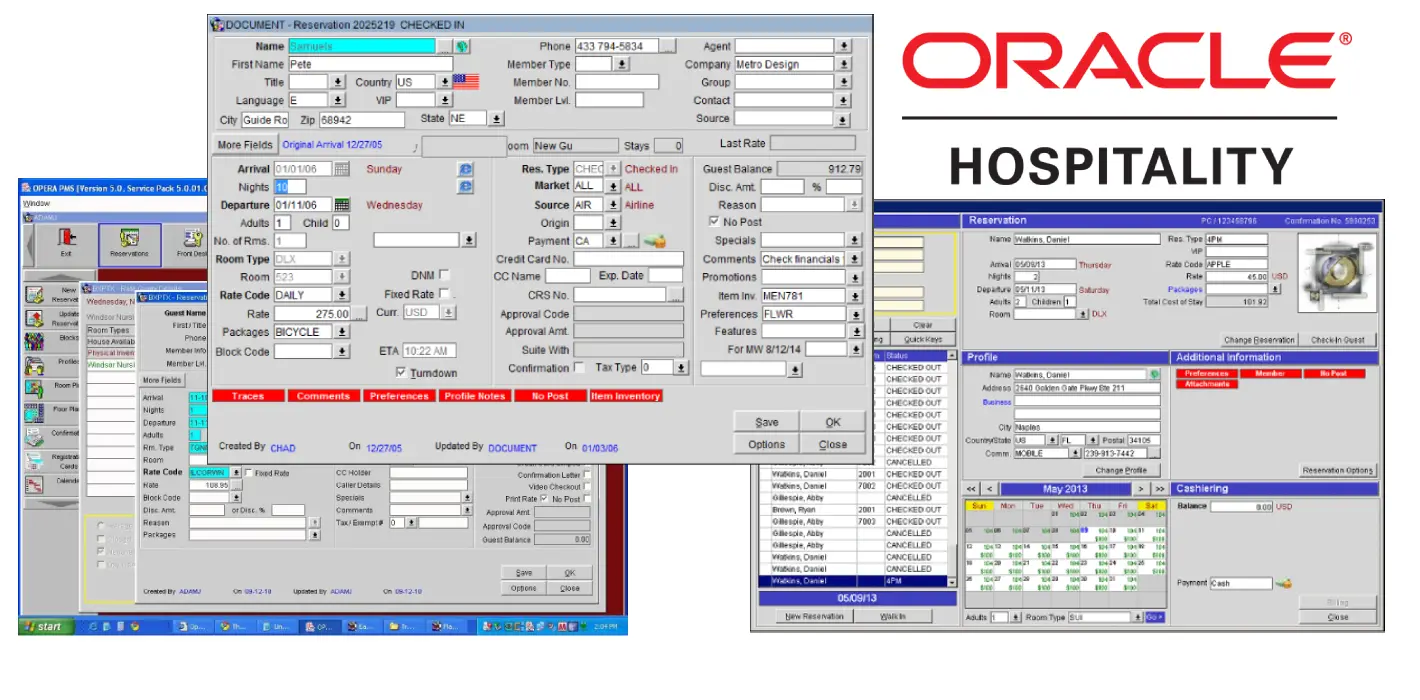Screen dimensions: 1420x700
Task: Click the red Attachments indicator in Additional Information
Action: (1209, 384)
